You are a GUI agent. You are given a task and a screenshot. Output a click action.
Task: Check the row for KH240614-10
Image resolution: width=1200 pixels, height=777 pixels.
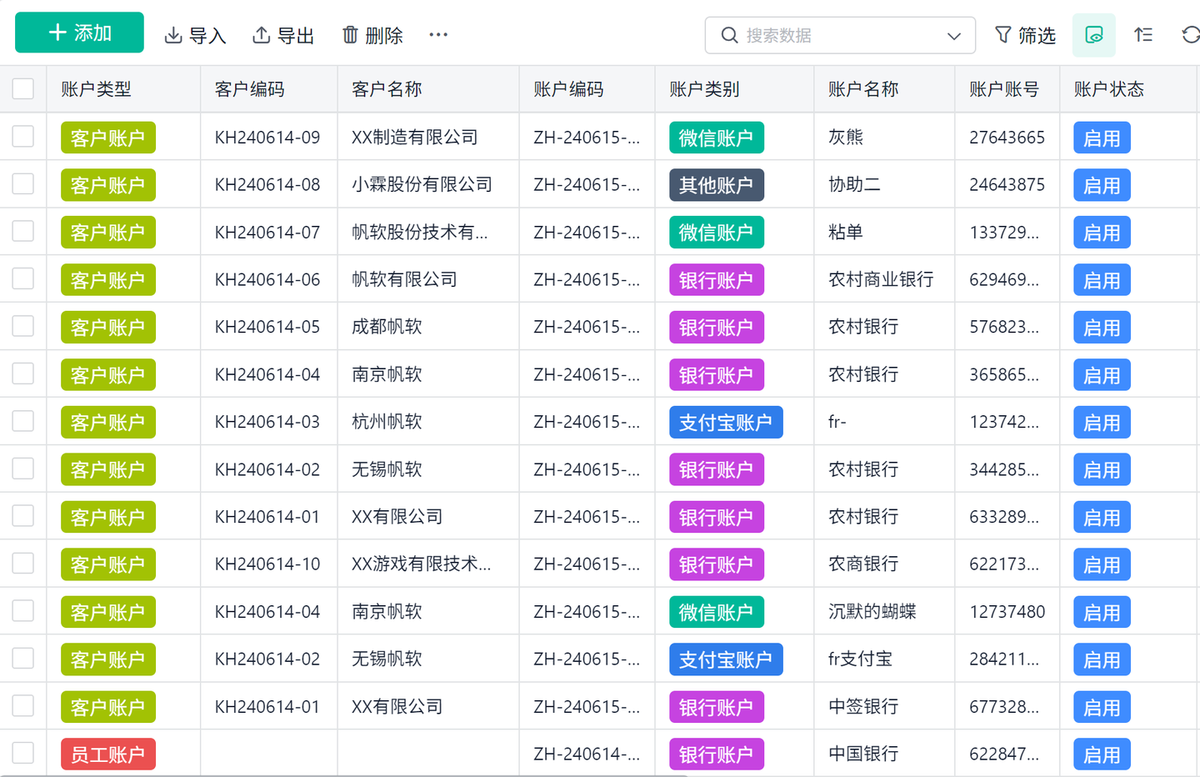pos(23,563)
